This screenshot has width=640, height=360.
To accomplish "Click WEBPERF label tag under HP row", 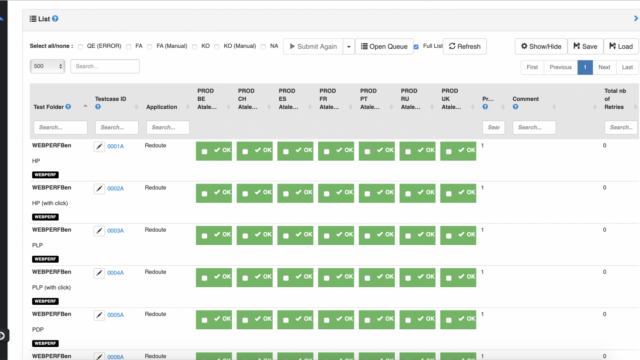I will (45, 175).
